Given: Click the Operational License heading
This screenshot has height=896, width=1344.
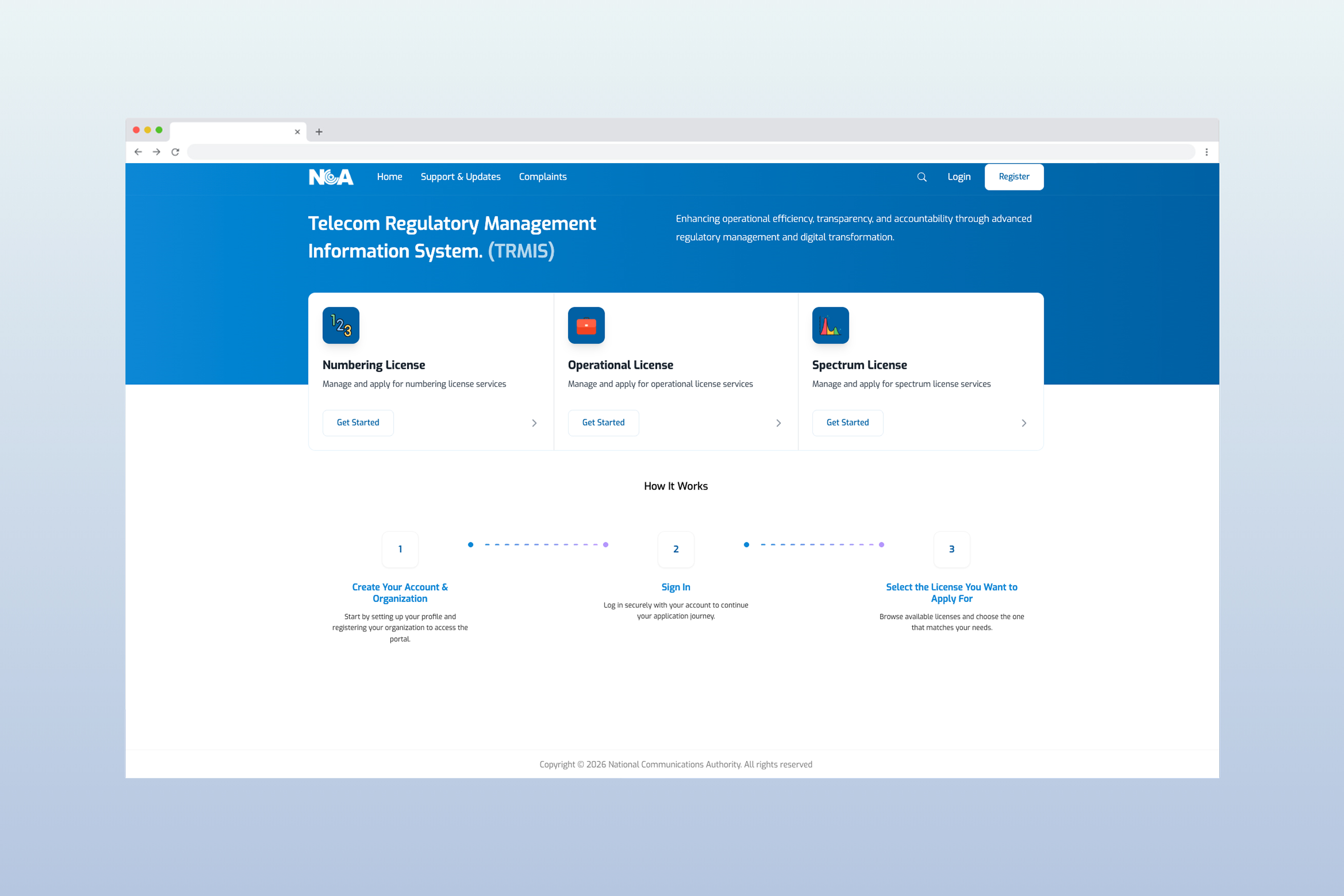Looking at the screenshot, I should pos(620,365).
